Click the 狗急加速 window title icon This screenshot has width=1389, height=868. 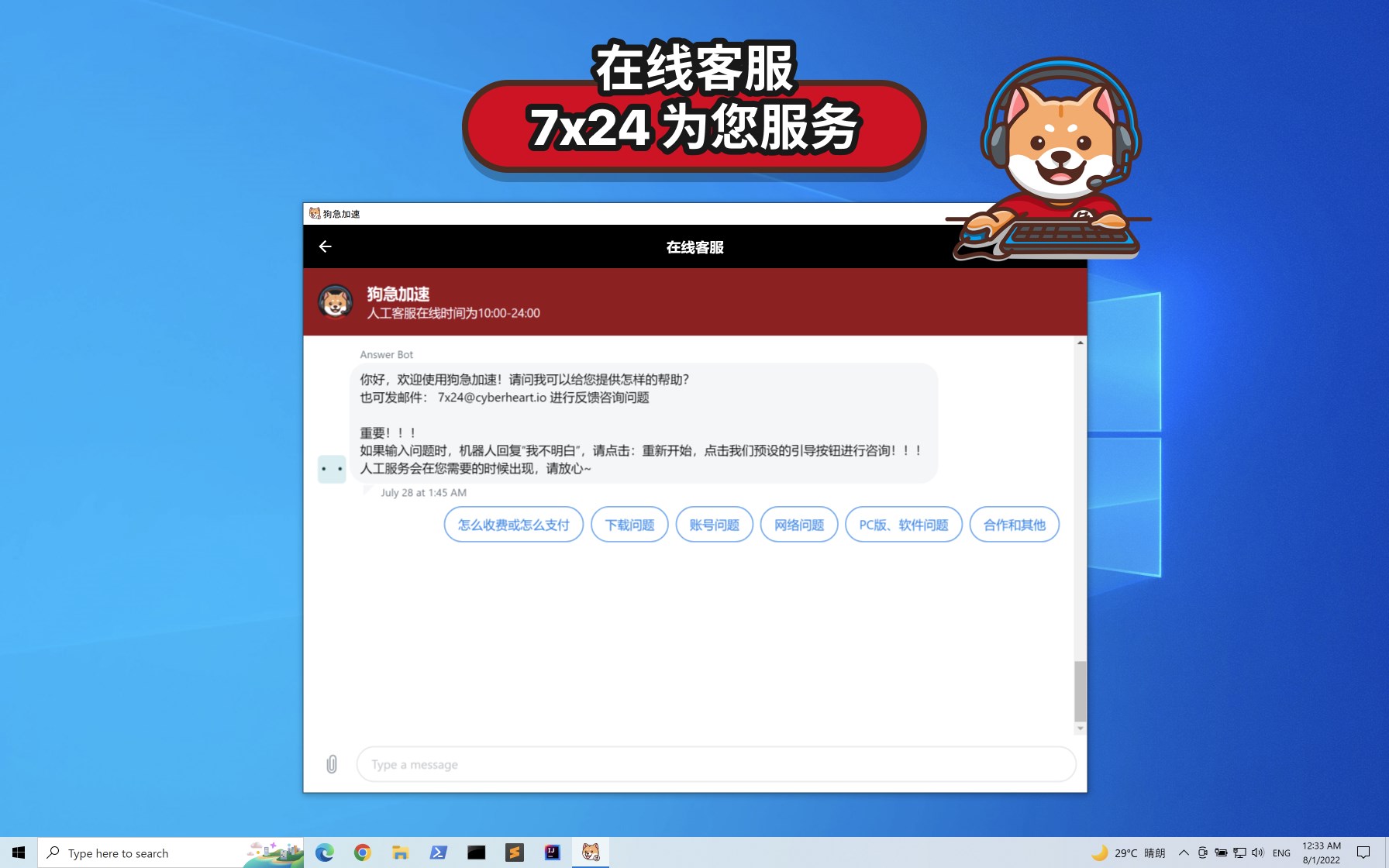(315, 213)
